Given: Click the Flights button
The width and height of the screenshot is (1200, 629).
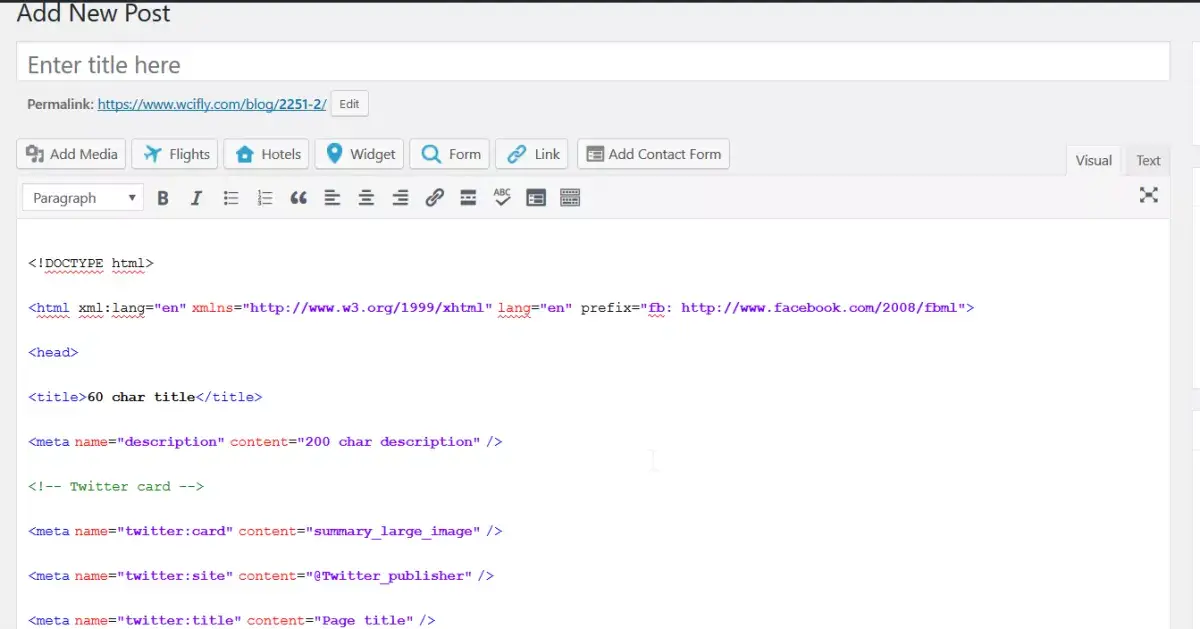Looking at the screenshot, I should pos(175,154).
